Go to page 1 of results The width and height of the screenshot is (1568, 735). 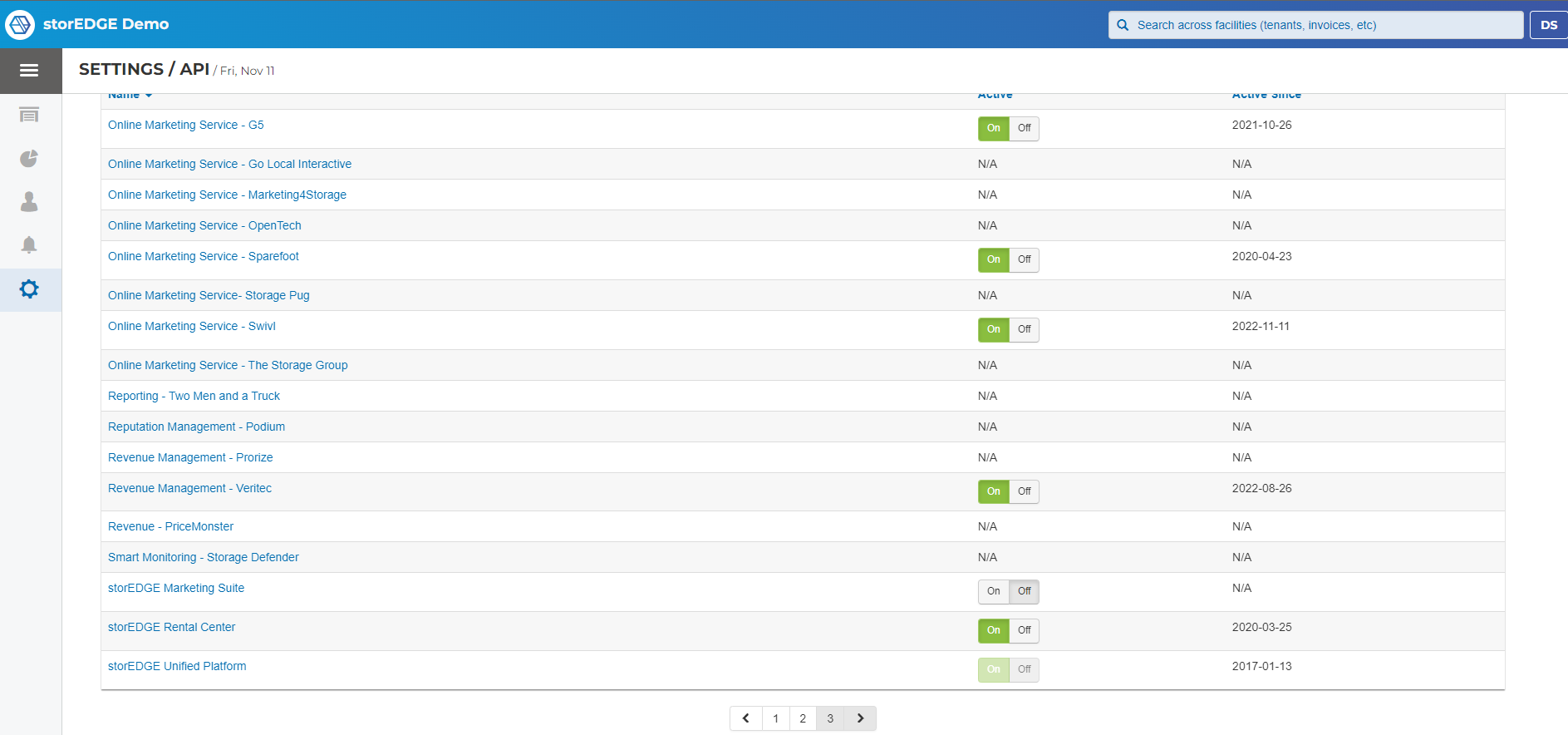pos(775,718)
